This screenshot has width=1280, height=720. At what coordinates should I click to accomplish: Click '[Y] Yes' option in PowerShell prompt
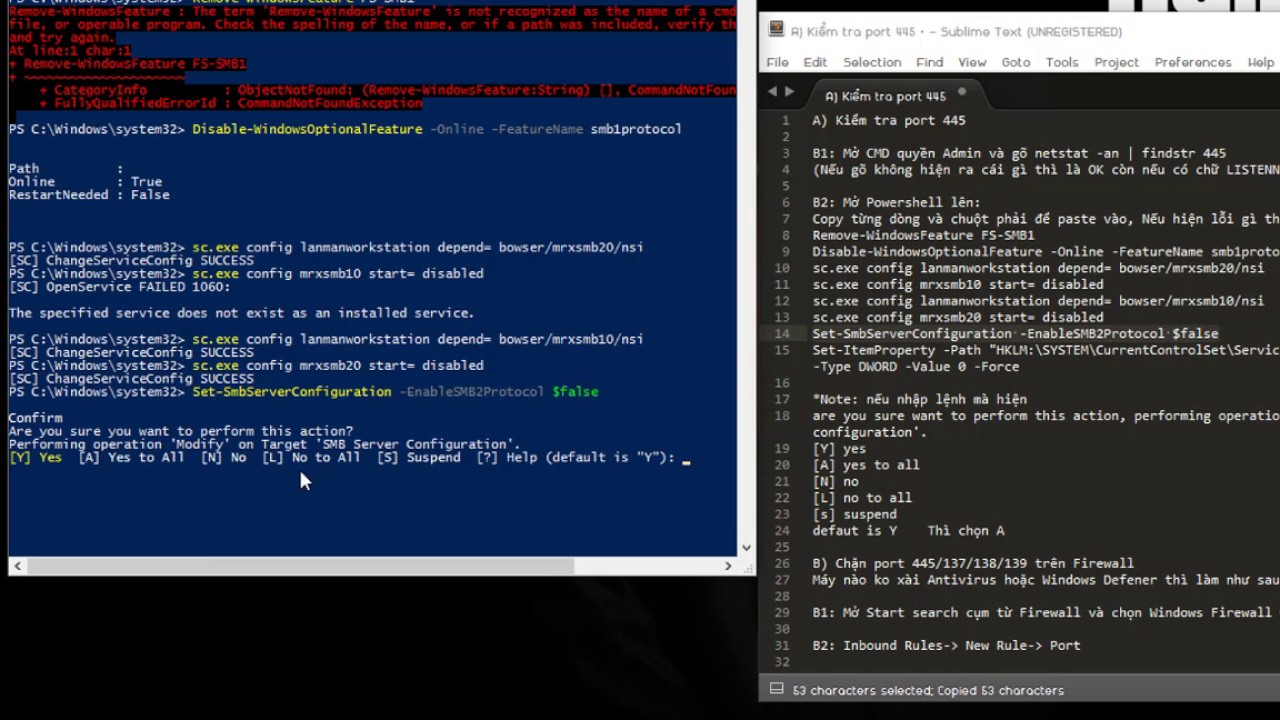click(35, 457)
